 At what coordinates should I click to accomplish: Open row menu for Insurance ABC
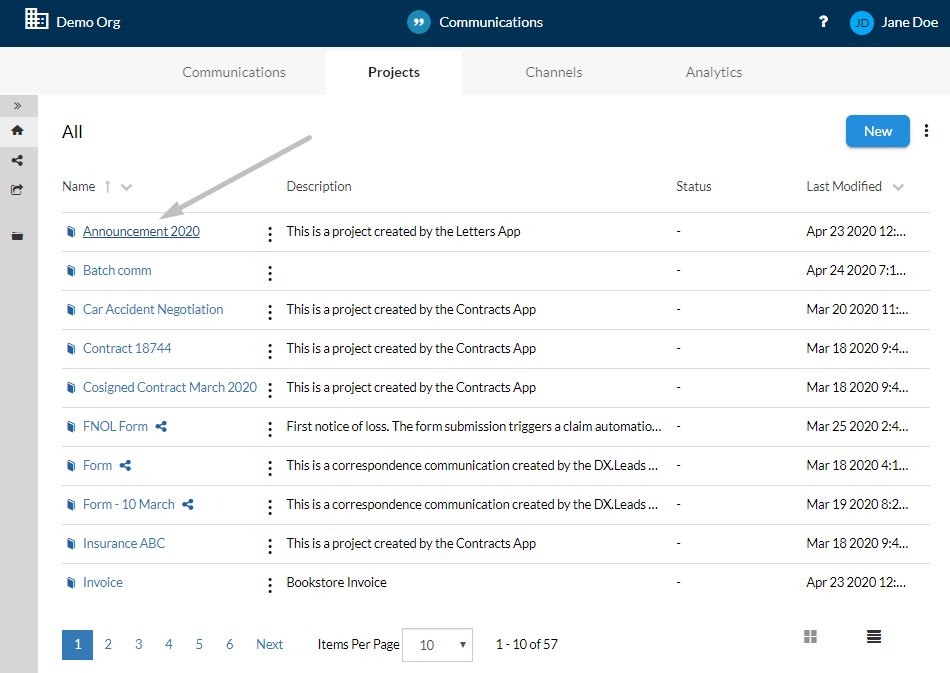(270, 546)
